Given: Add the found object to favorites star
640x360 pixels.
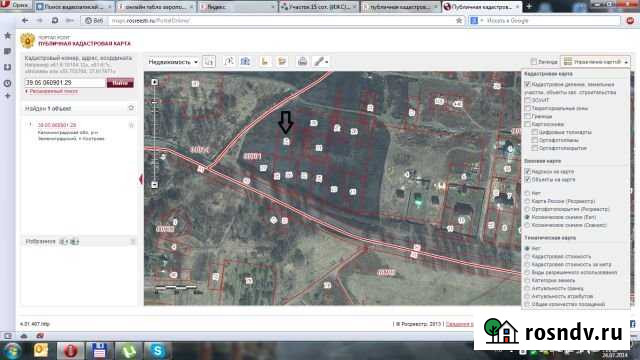Looking at the screenshot, I should [131, 108].
